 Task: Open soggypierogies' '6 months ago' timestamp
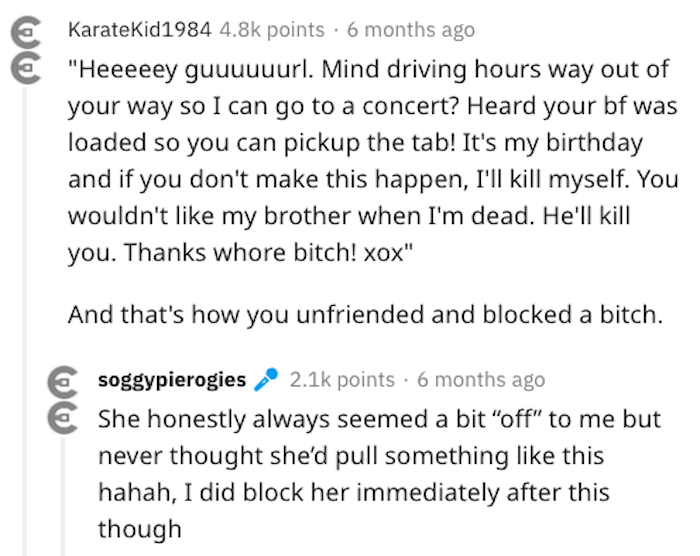pos(481,380)
